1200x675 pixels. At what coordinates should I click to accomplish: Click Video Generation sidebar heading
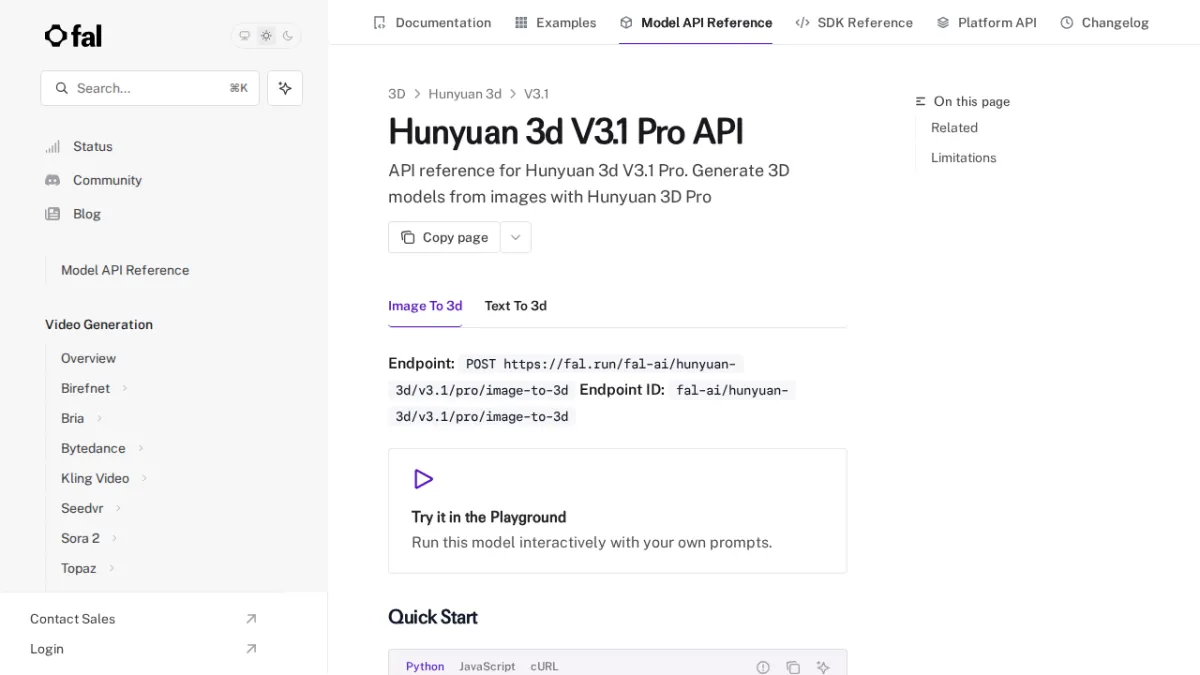point(99,325)
